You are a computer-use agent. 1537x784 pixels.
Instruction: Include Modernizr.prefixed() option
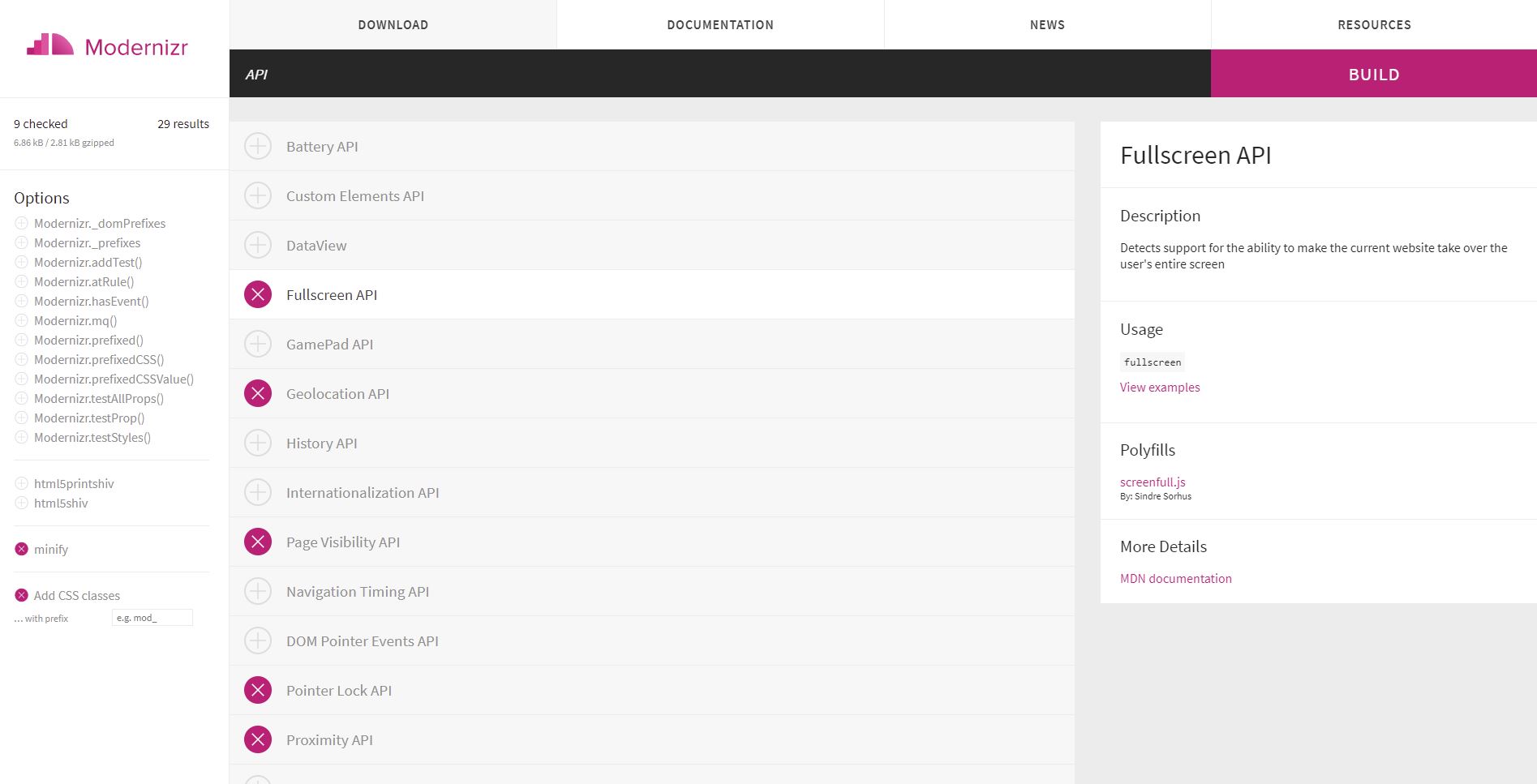coord(21,340)
